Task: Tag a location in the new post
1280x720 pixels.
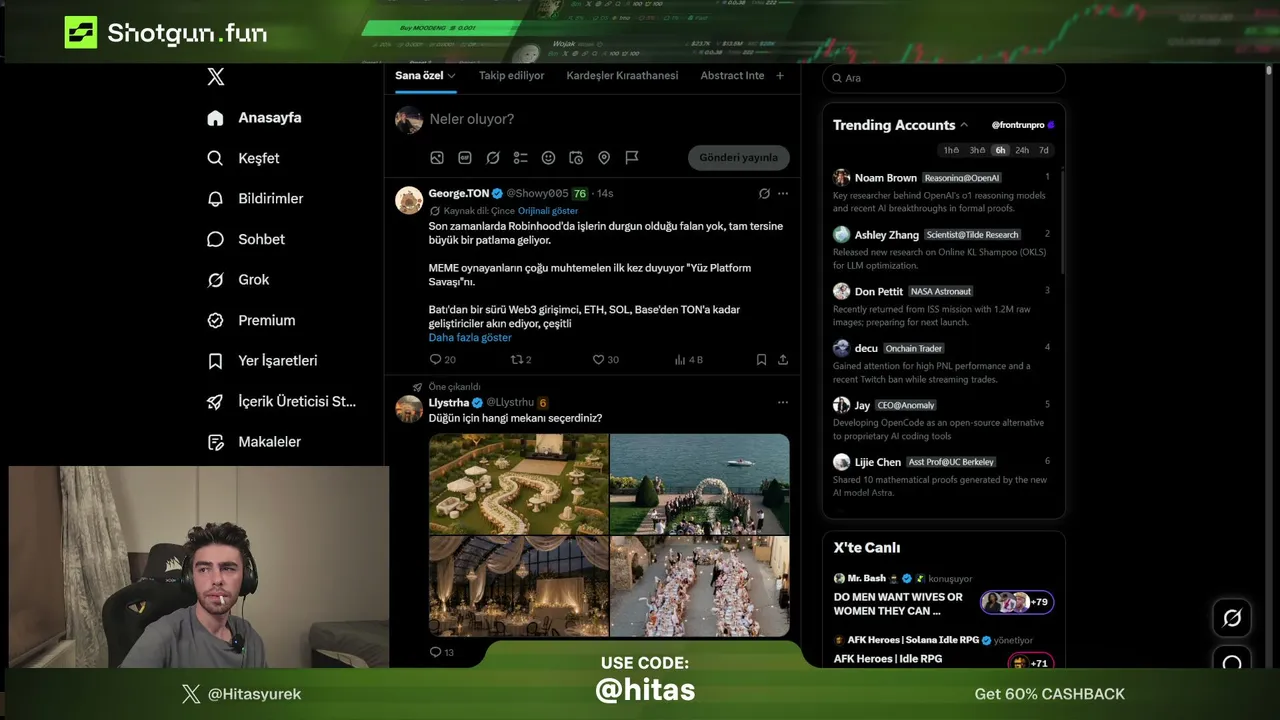Action: tap(604, 158)
